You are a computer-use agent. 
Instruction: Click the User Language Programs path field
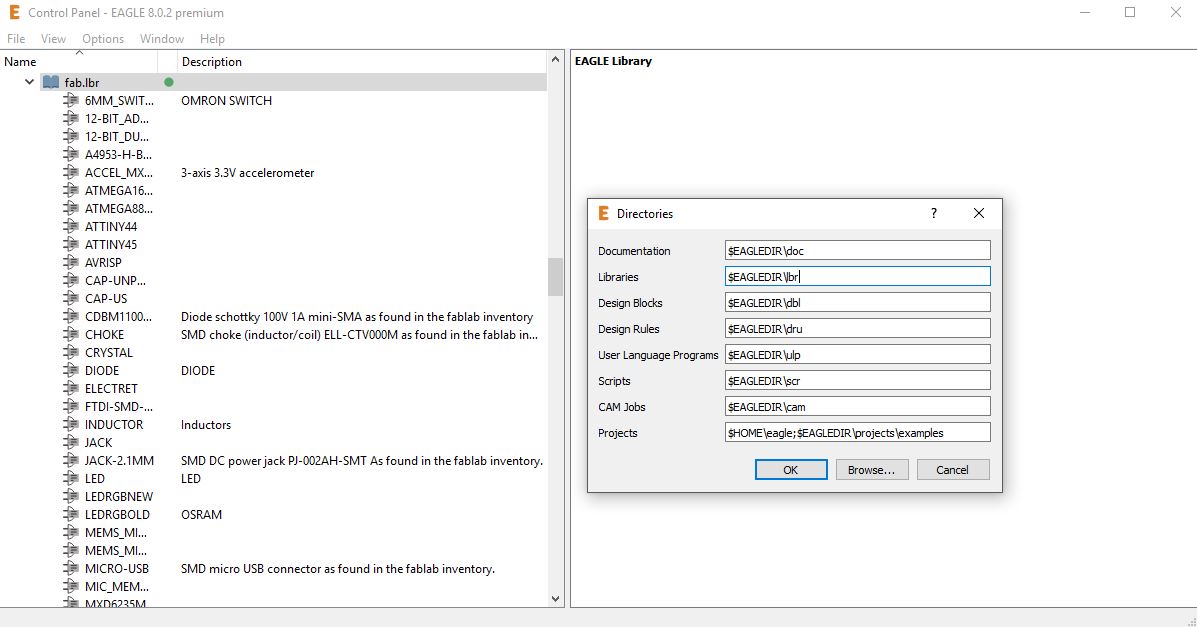[857, 354]
